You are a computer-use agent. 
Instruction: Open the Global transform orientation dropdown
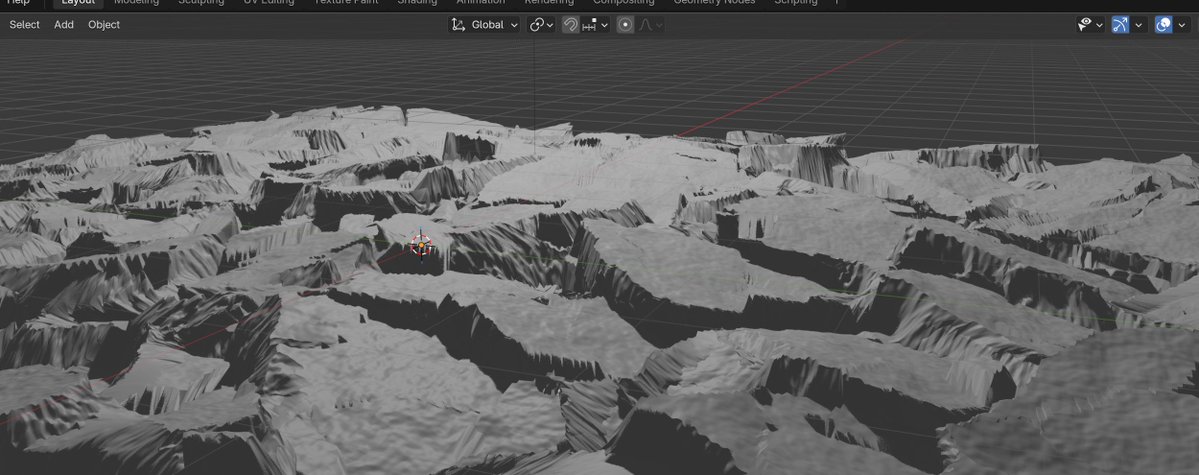click(x=484, y=24)
